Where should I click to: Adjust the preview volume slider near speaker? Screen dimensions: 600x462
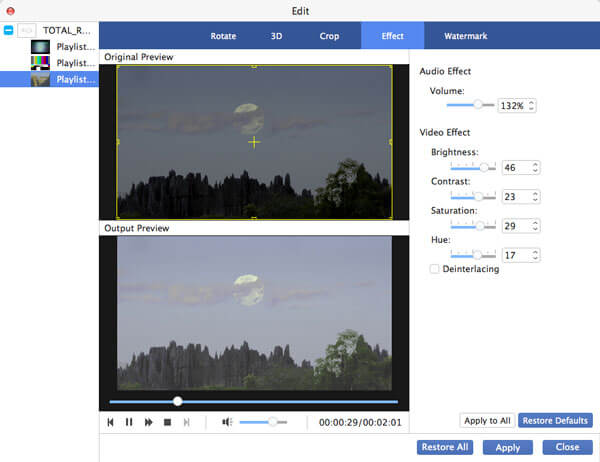[263, 422]
